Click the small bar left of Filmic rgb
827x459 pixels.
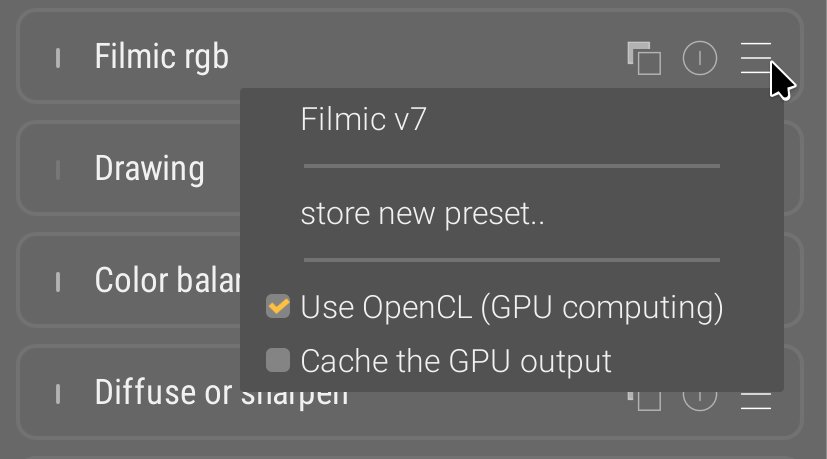click(58, 58)
